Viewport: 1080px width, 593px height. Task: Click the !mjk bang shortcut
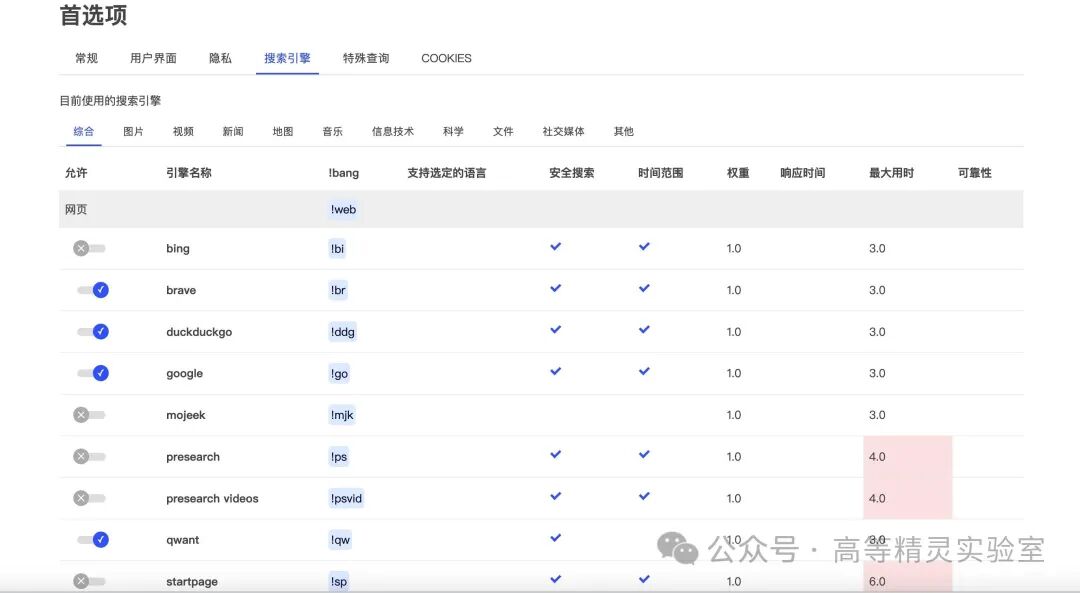point(342,415)
